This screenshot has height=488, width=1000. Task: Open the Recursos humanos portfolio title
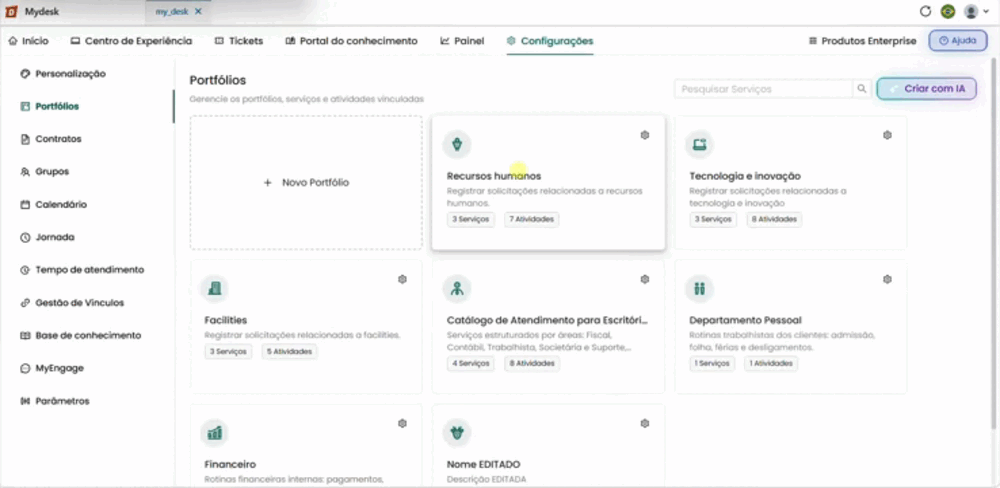(x=494, y=176)
